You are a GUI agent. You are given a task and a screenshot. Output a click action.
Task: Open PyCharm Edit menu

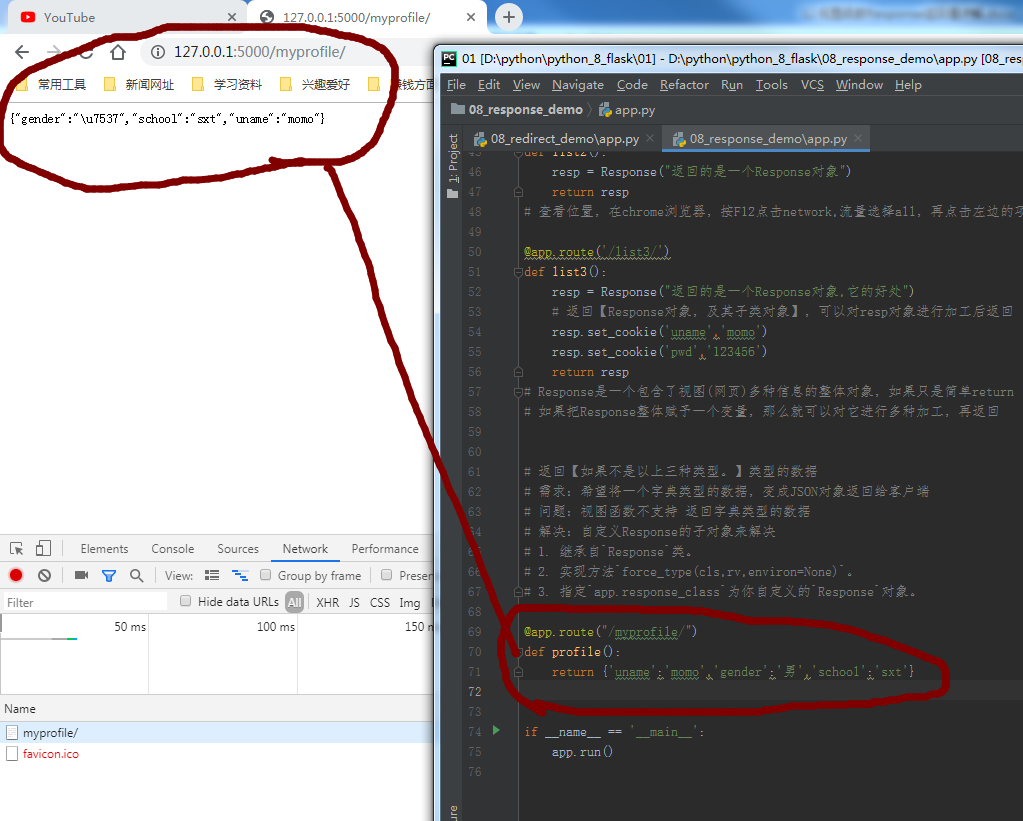[489, 85]
